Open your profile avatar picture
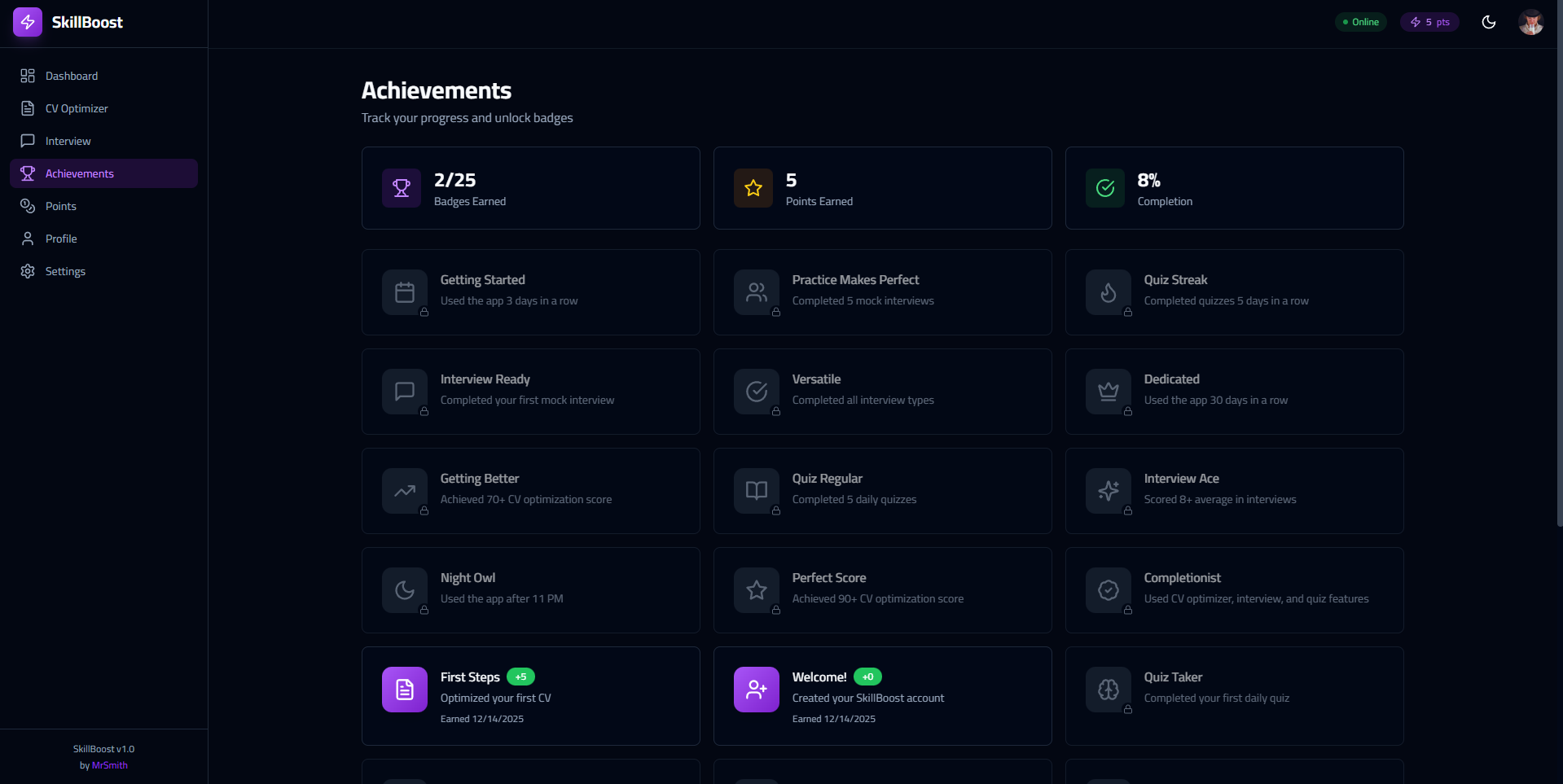Image resolution: width=1563 pixels, height=784 pixels. [1532, 22]
